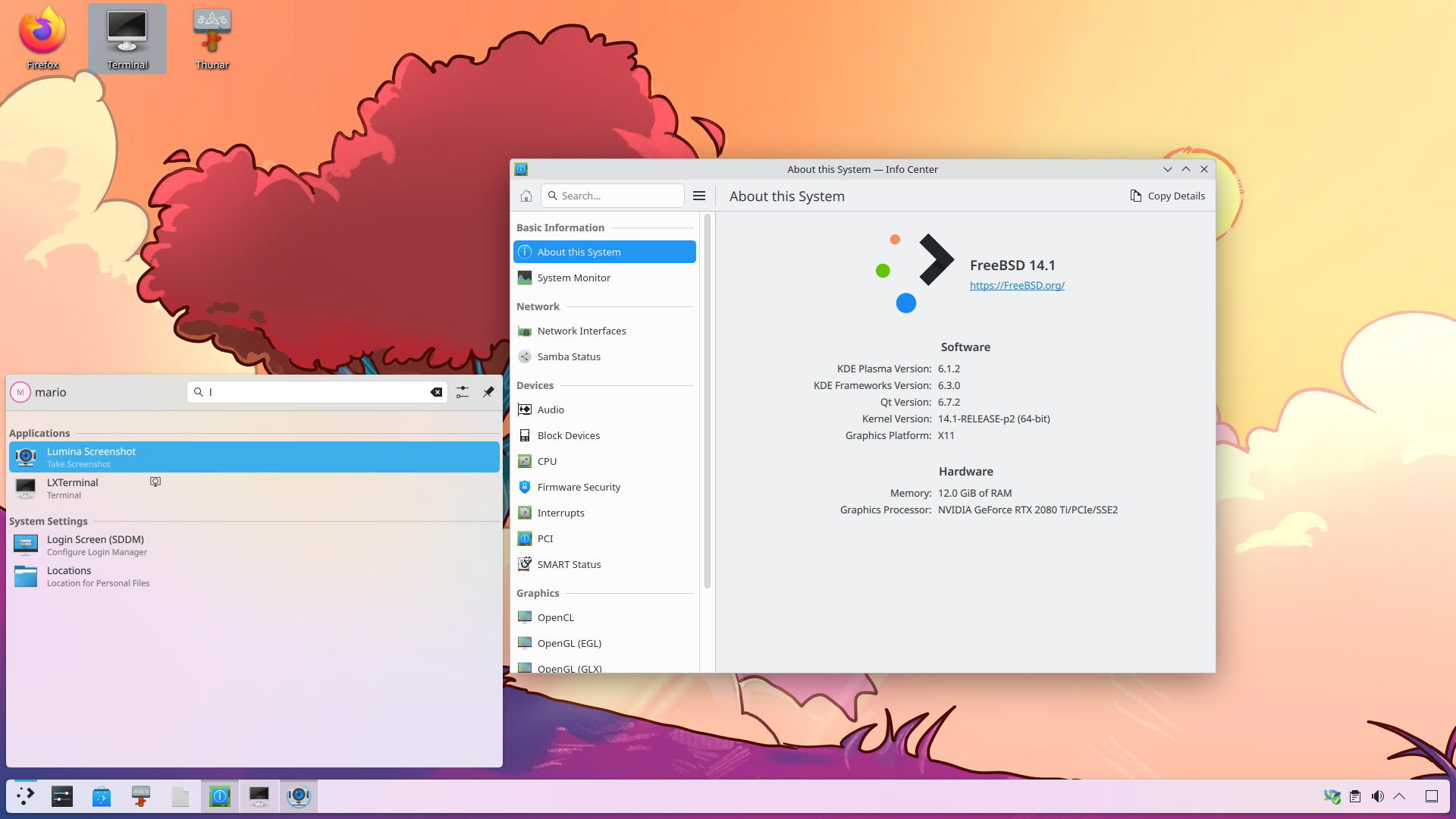The image size is (1456, 819).
Task: Click the mario user avatar
Action: tap(20, 392)
